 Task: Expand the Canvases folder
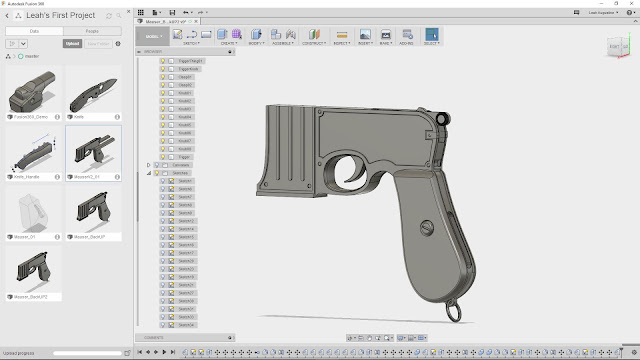149,165
